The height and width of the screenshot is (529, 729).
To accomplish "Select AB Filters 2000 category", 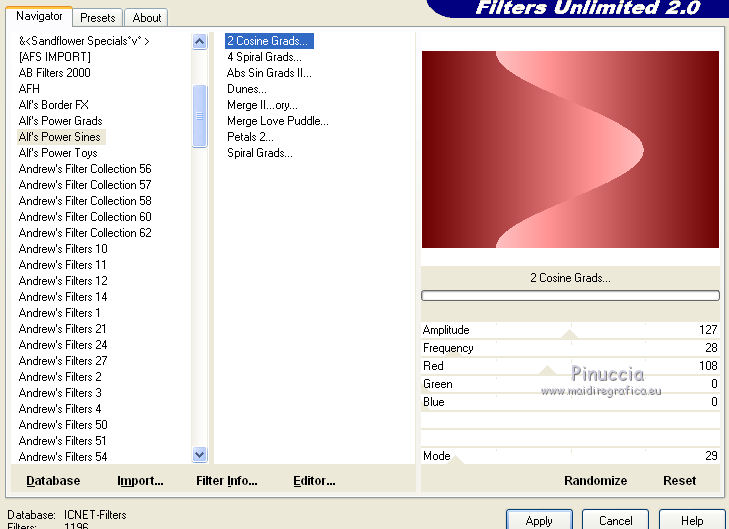I will pyautogui.click(x=54, y=73).
